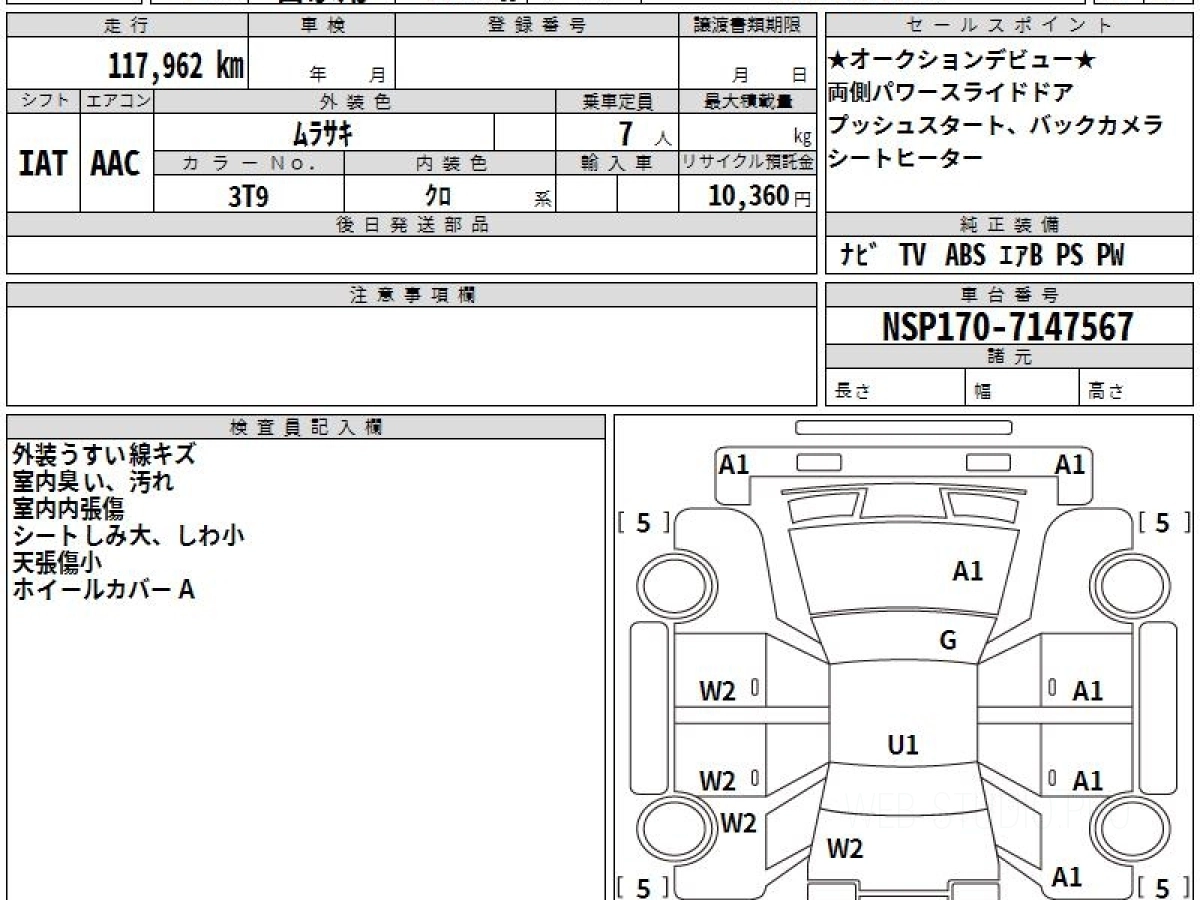
Task: Select the note シートしみ大、しわ小
Action: [128, 536]
